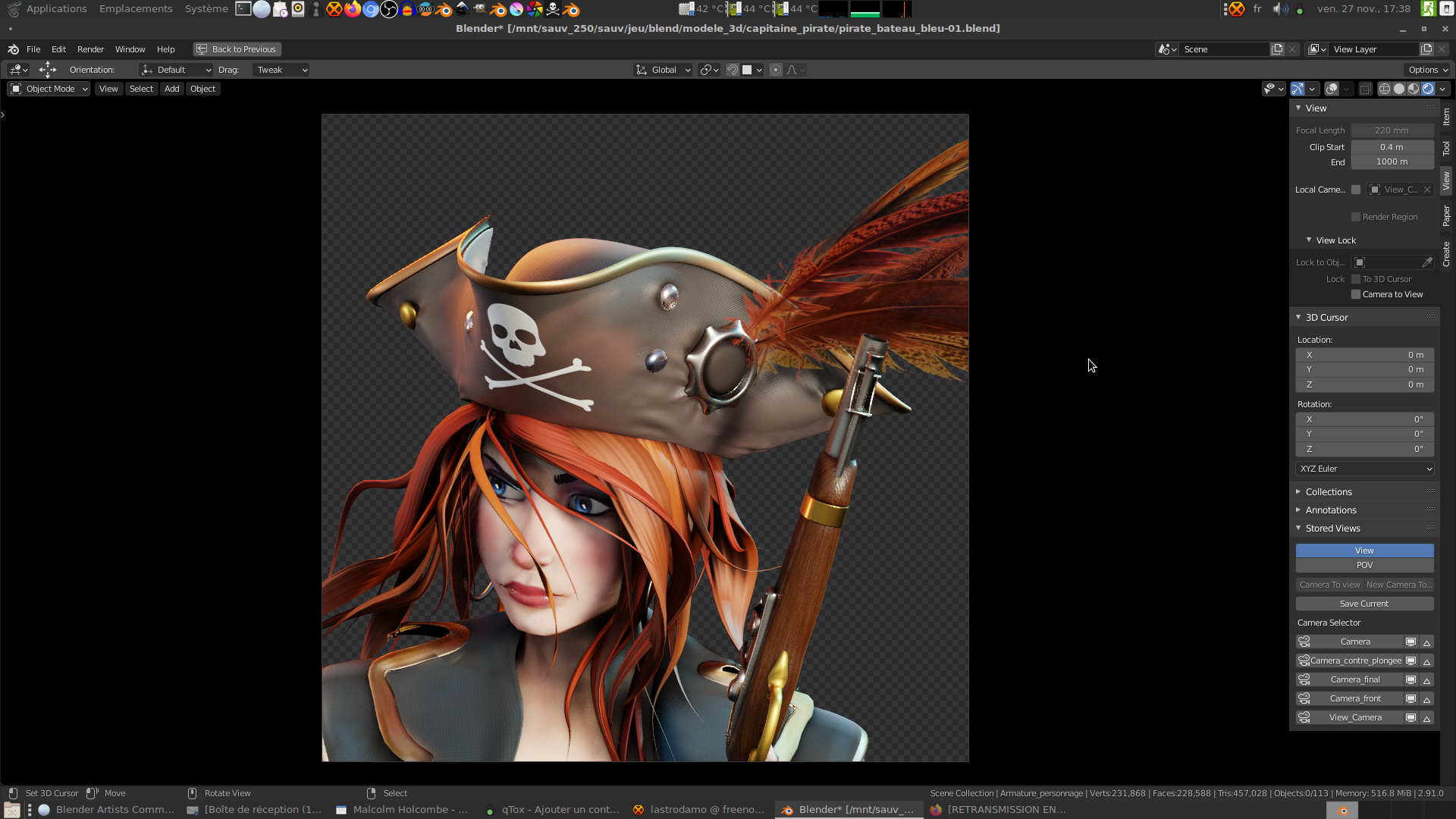The width and height of the screenshot is (1456, 819).
Task: Switch to rendered shading icon
Action: [x=1428, y=89]
